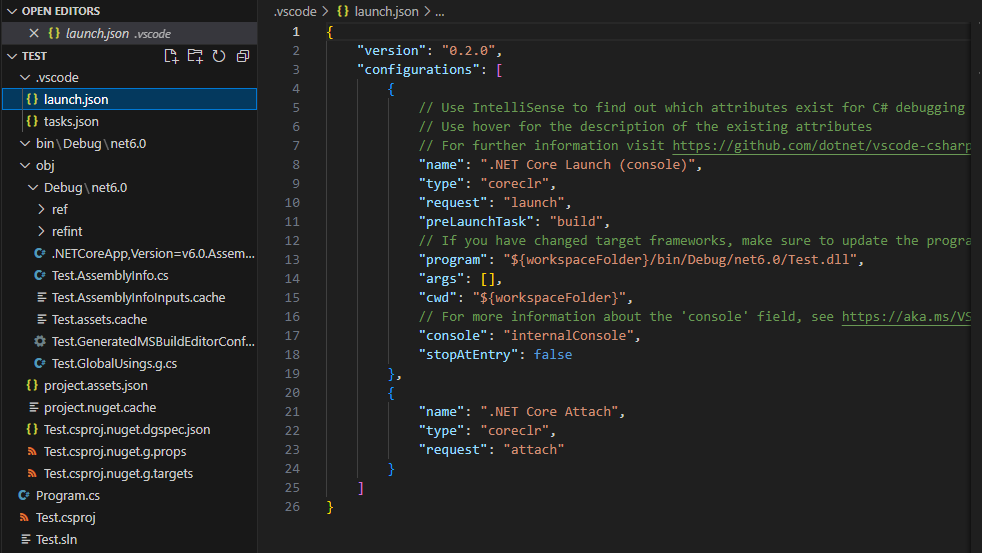Open .NETCoreApp,Version=v6.0 assembly file
Screen dimensions: 982x553
pos(130,253)
